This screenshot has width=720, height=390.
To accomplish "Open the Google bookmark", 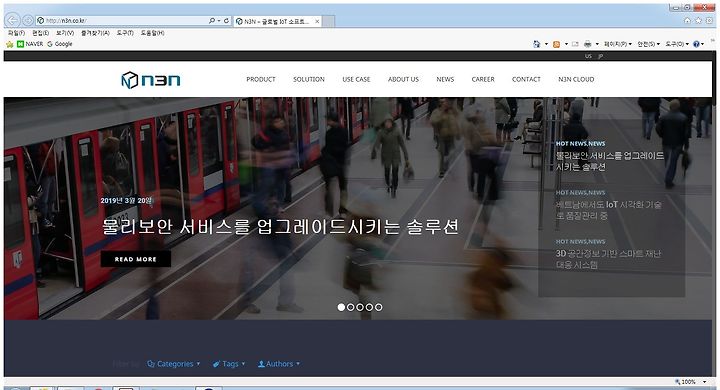I will (x=60, y=44).
